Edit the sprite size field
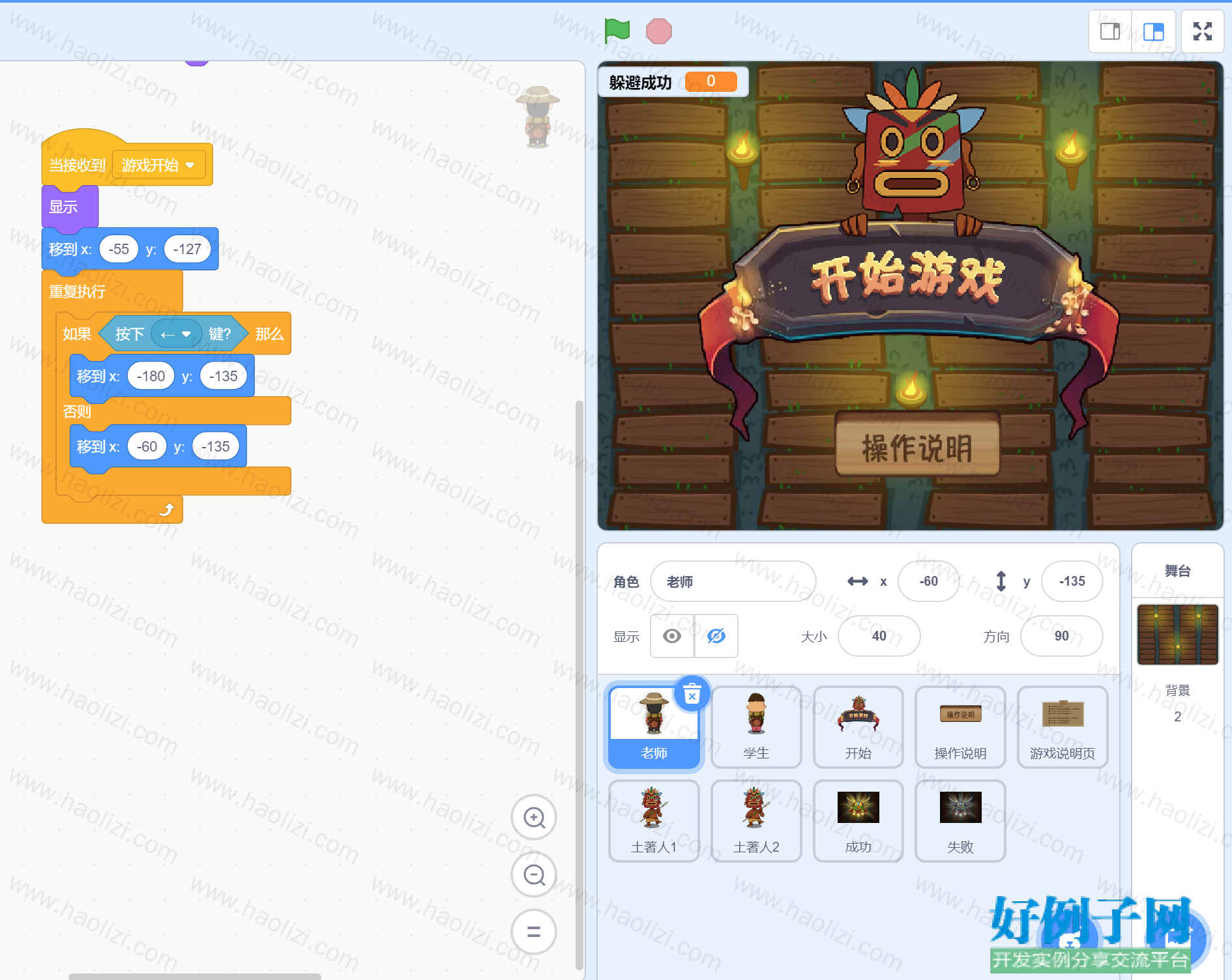1232x980 pixels. [x=879, y=636]
